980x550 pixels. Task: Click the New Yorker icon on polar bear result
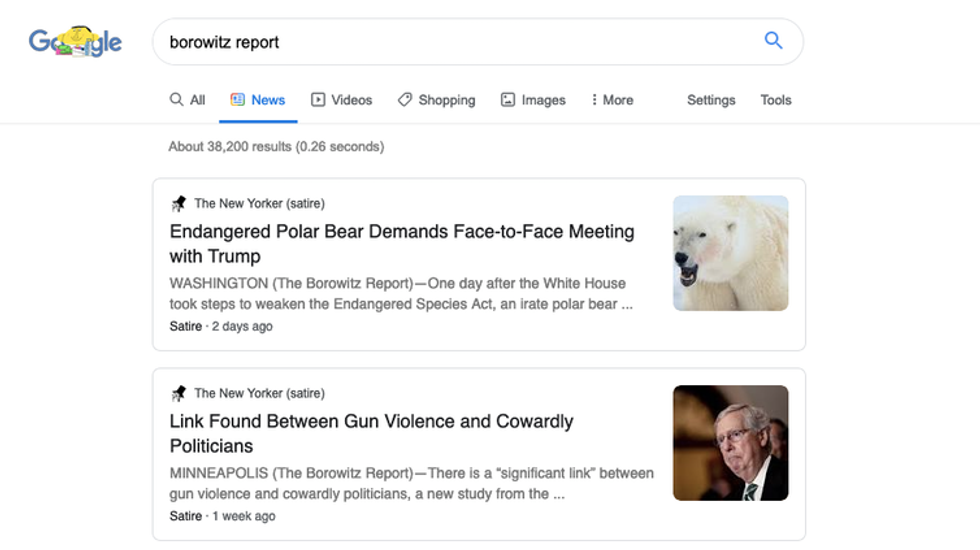point(179,204)
